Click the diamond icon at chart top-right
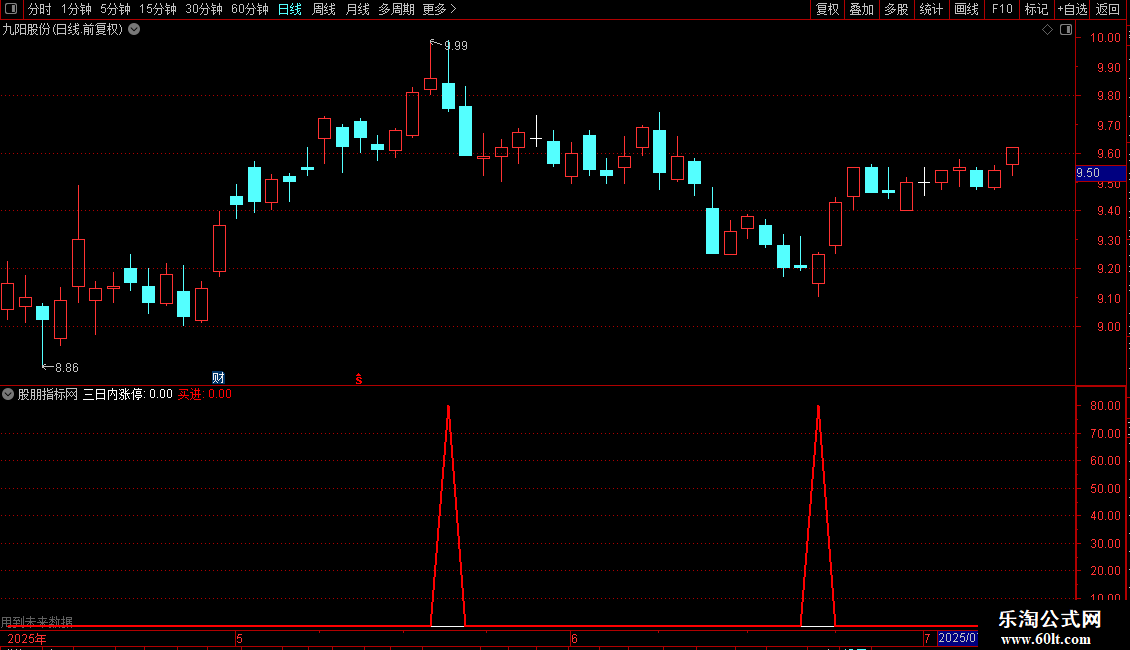 (1048, 30)
